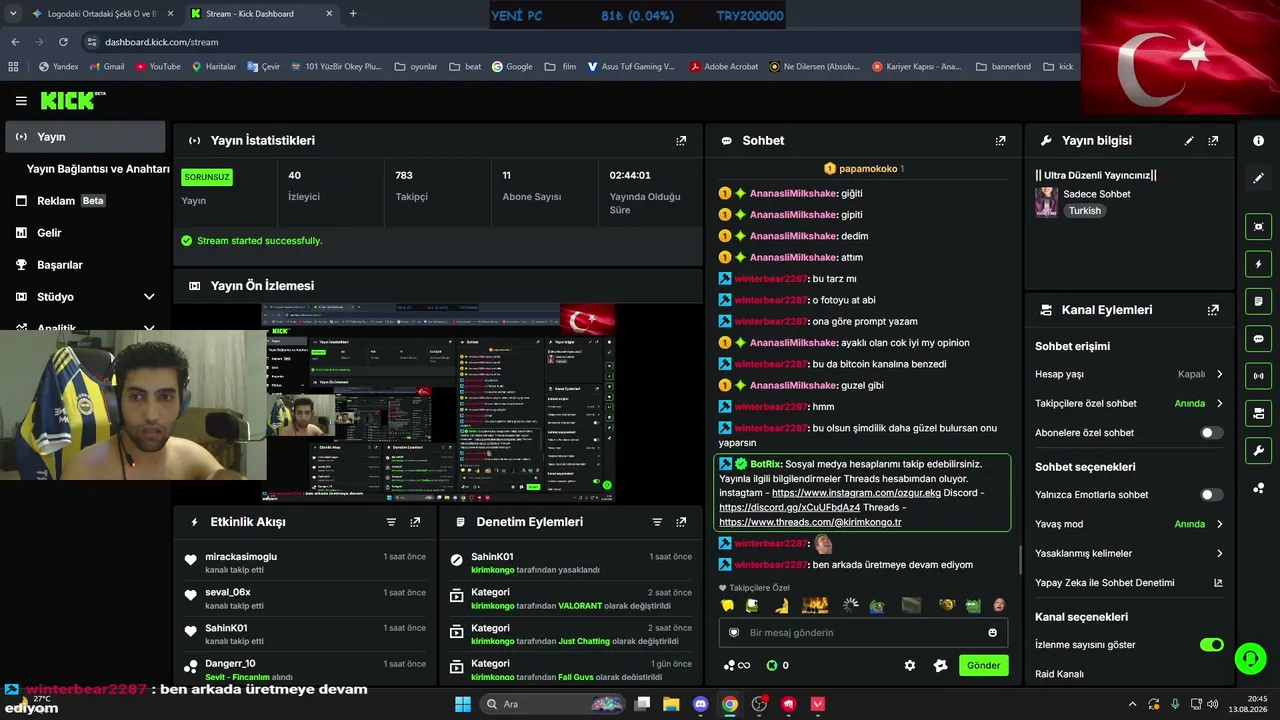Click the SORUNSUZ status badge
This screenshot has width=1280, height=720.
[x=207, y=177]
